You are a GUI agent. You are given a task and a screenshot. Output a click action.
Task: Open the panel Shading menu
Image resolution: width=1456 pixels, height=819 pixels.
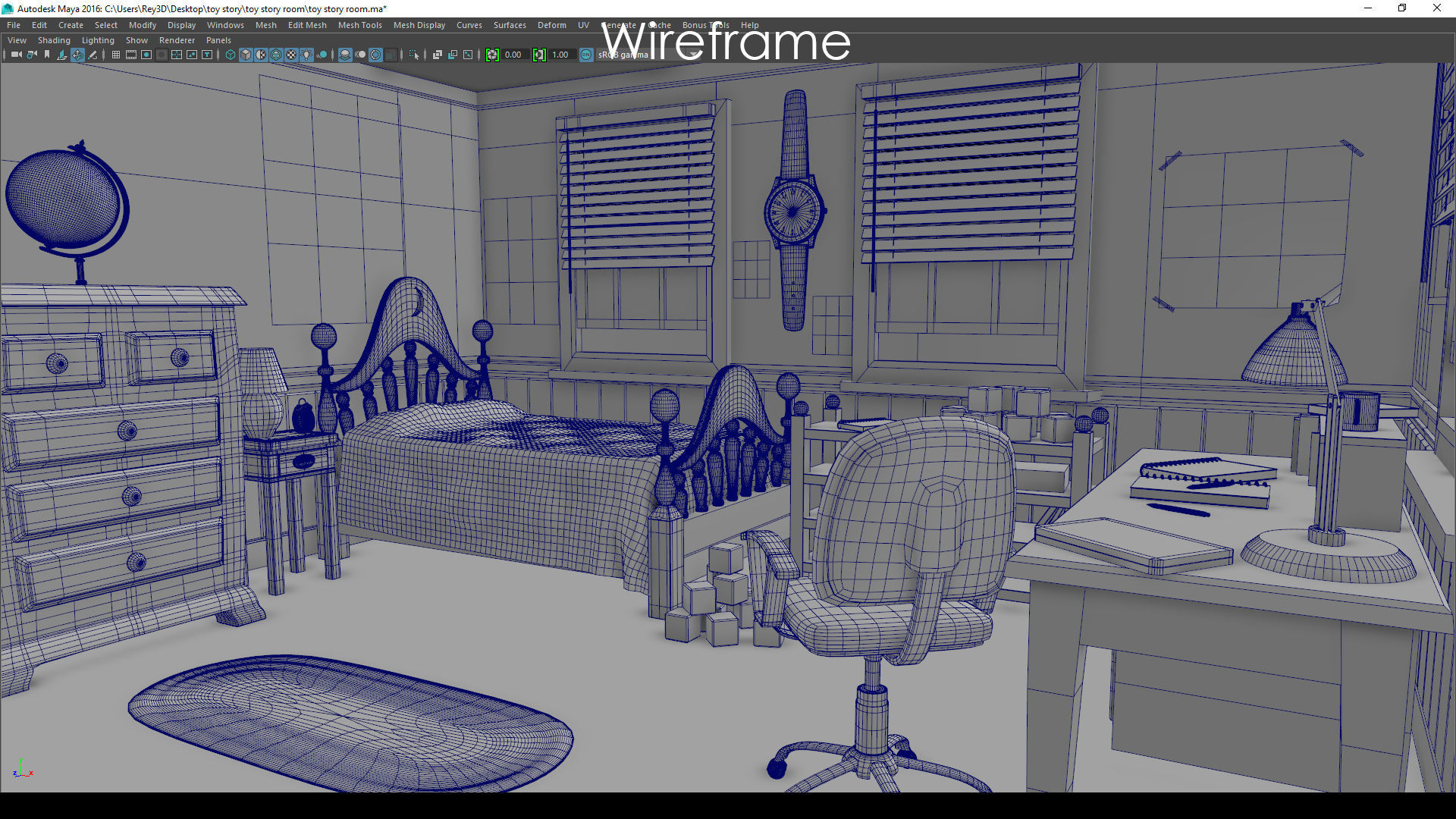[x=54, y=40]
